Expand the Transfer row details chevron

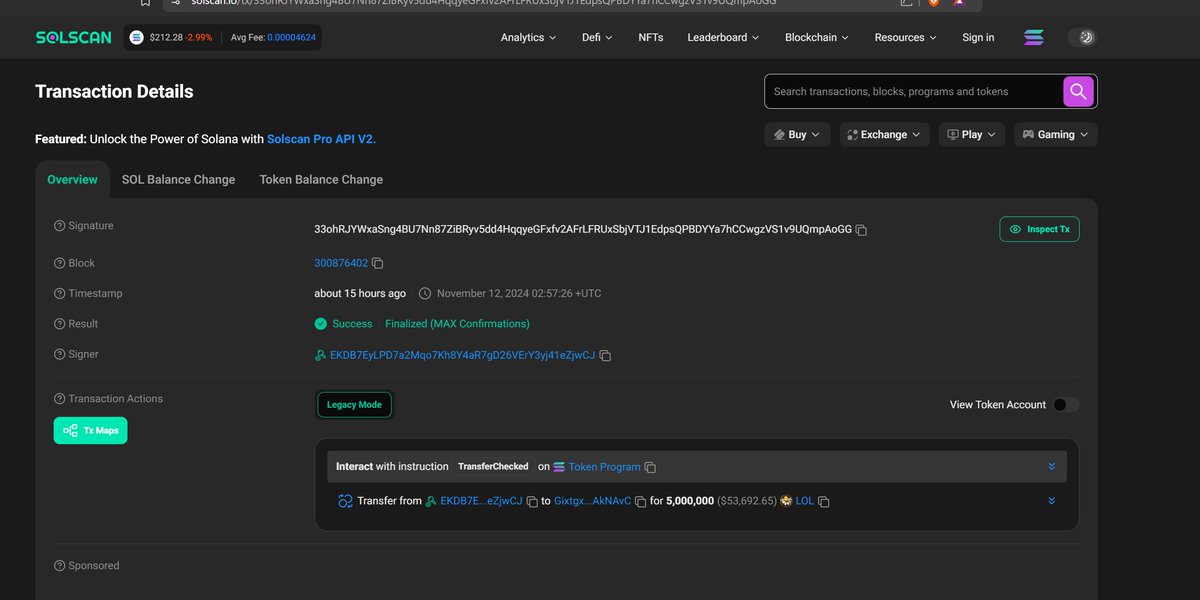1052,501
